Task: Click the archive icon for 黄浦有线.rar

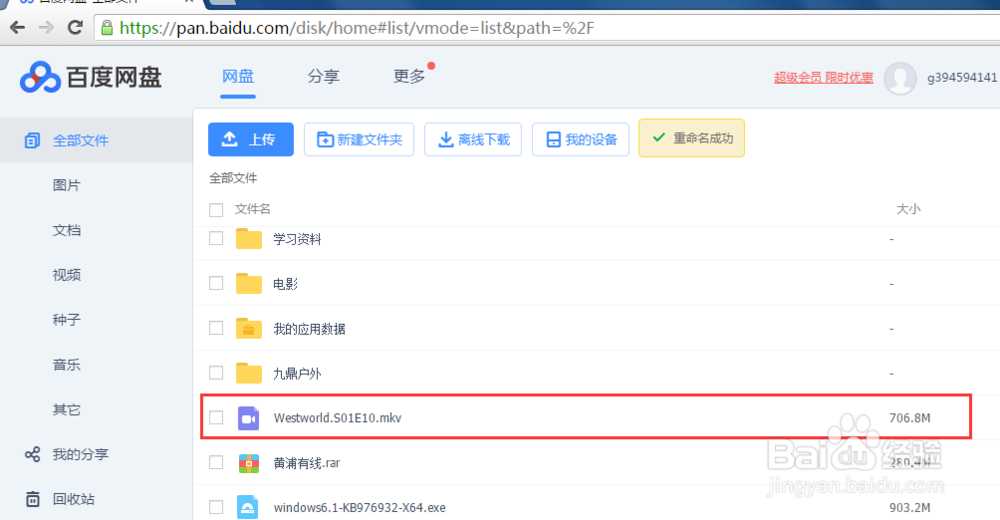Action: tap(249, 463)
